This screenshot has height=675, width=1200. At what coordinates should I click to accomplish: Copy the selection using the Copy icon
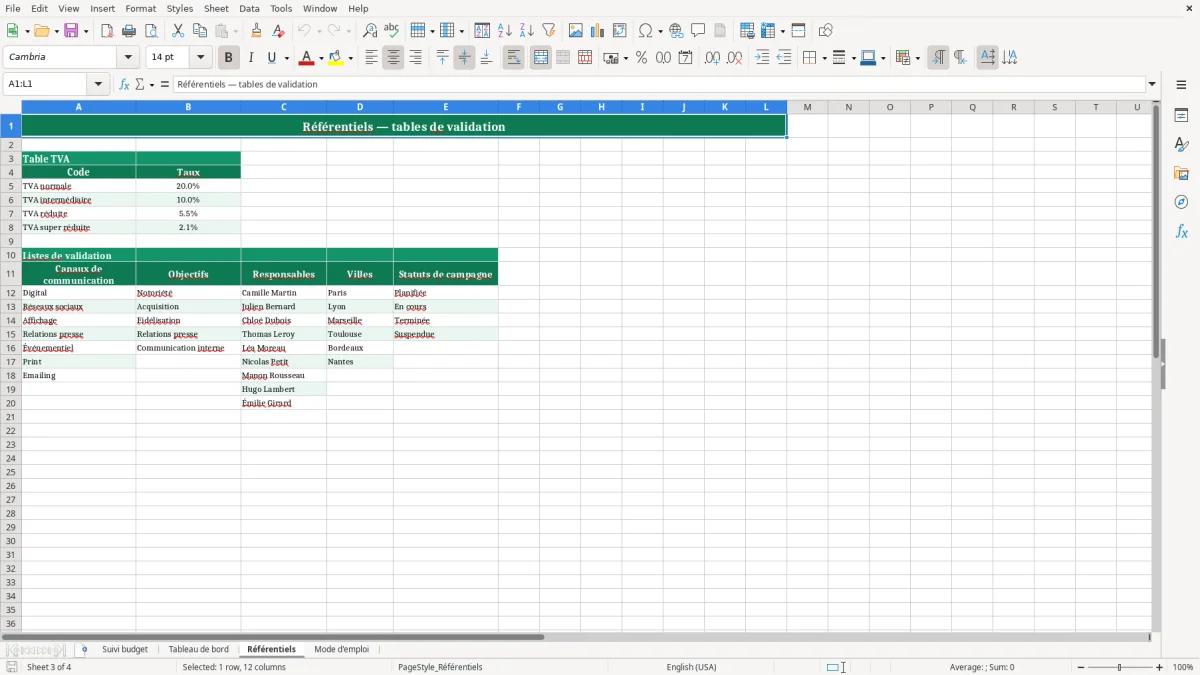tap(200, 31)
